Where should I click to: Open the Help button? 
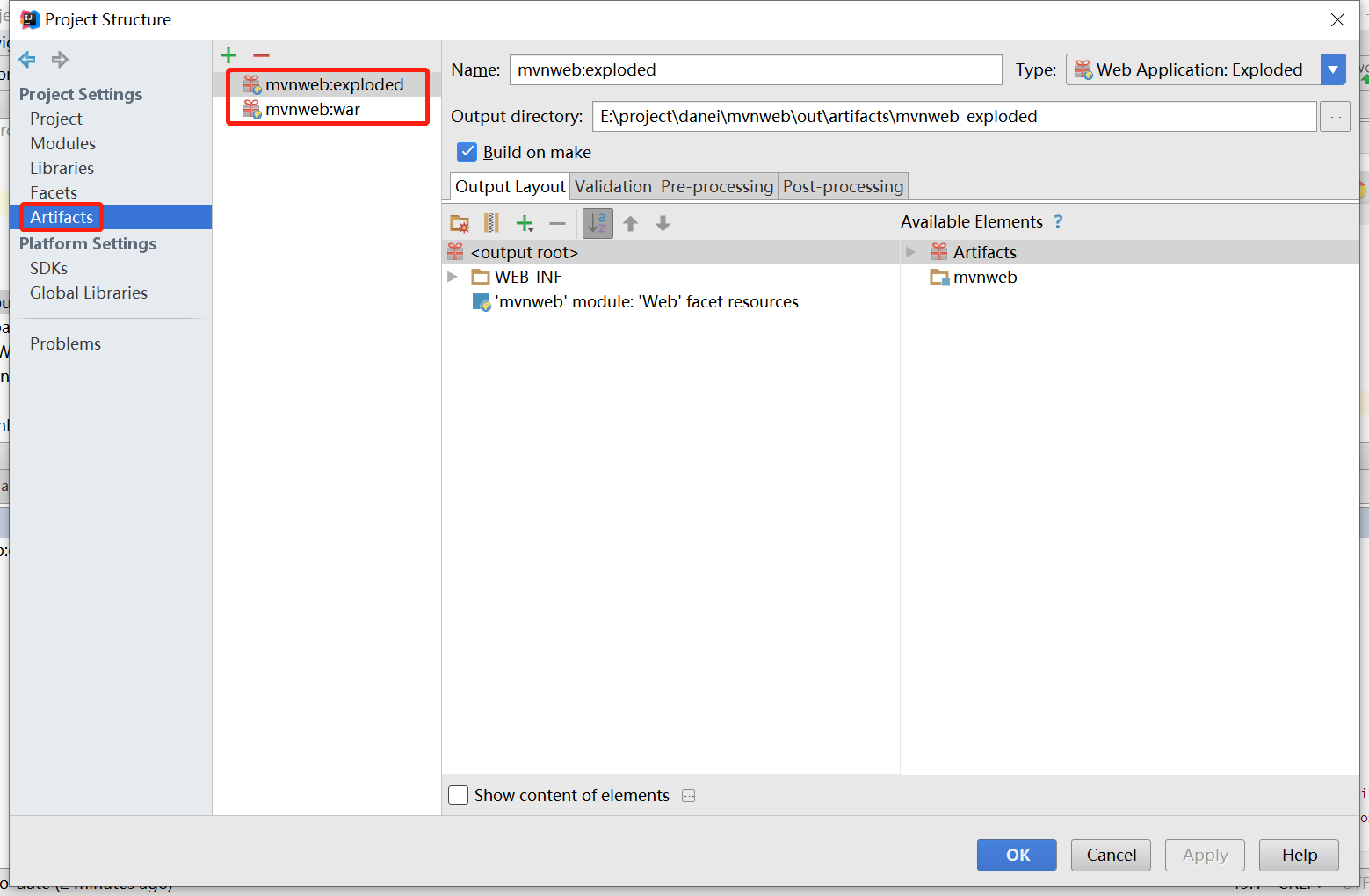[x=1299, y=855]
